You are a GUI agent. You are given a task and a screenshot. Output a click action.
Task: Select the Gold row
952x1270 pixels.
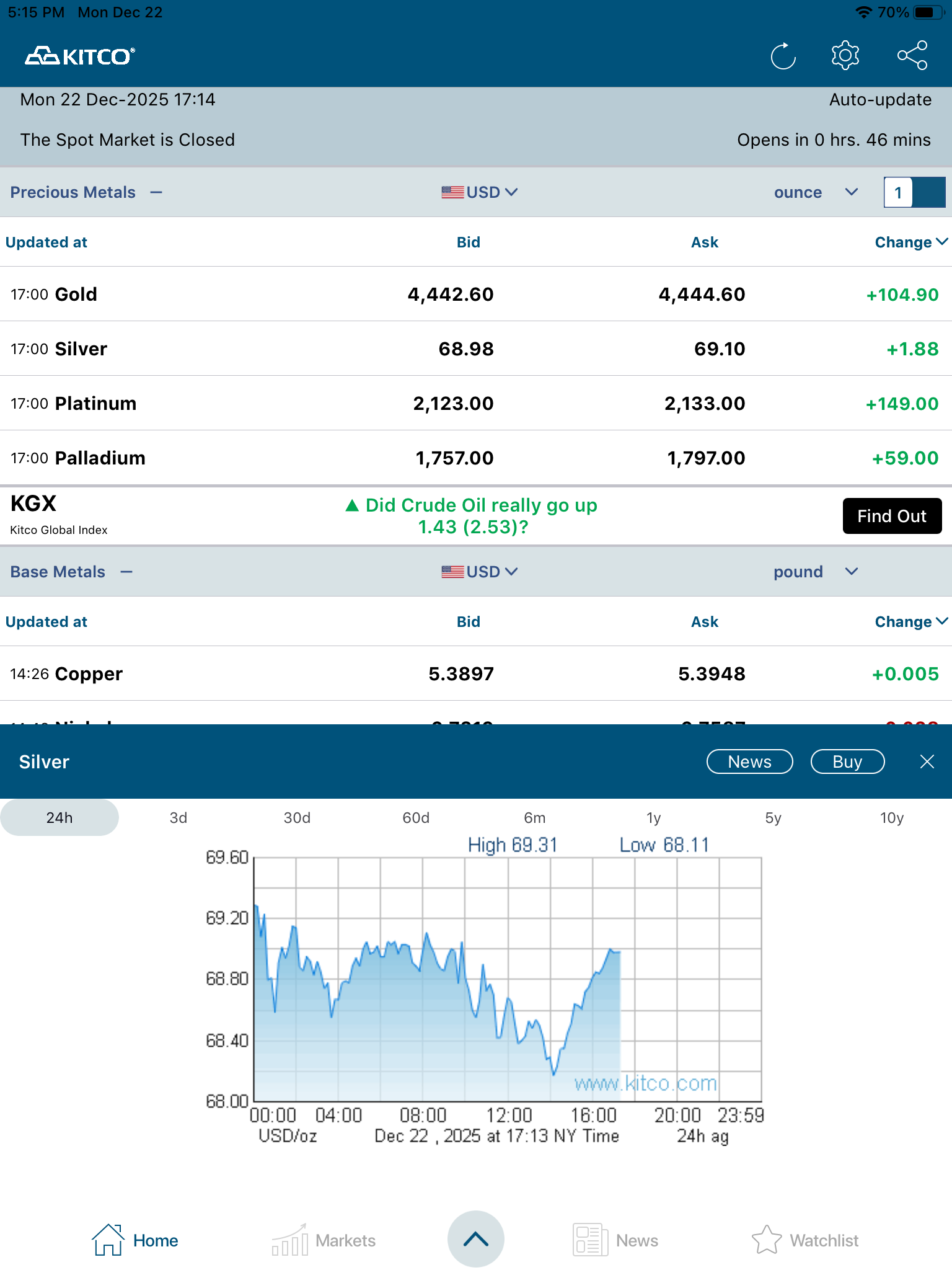(476, 294)
